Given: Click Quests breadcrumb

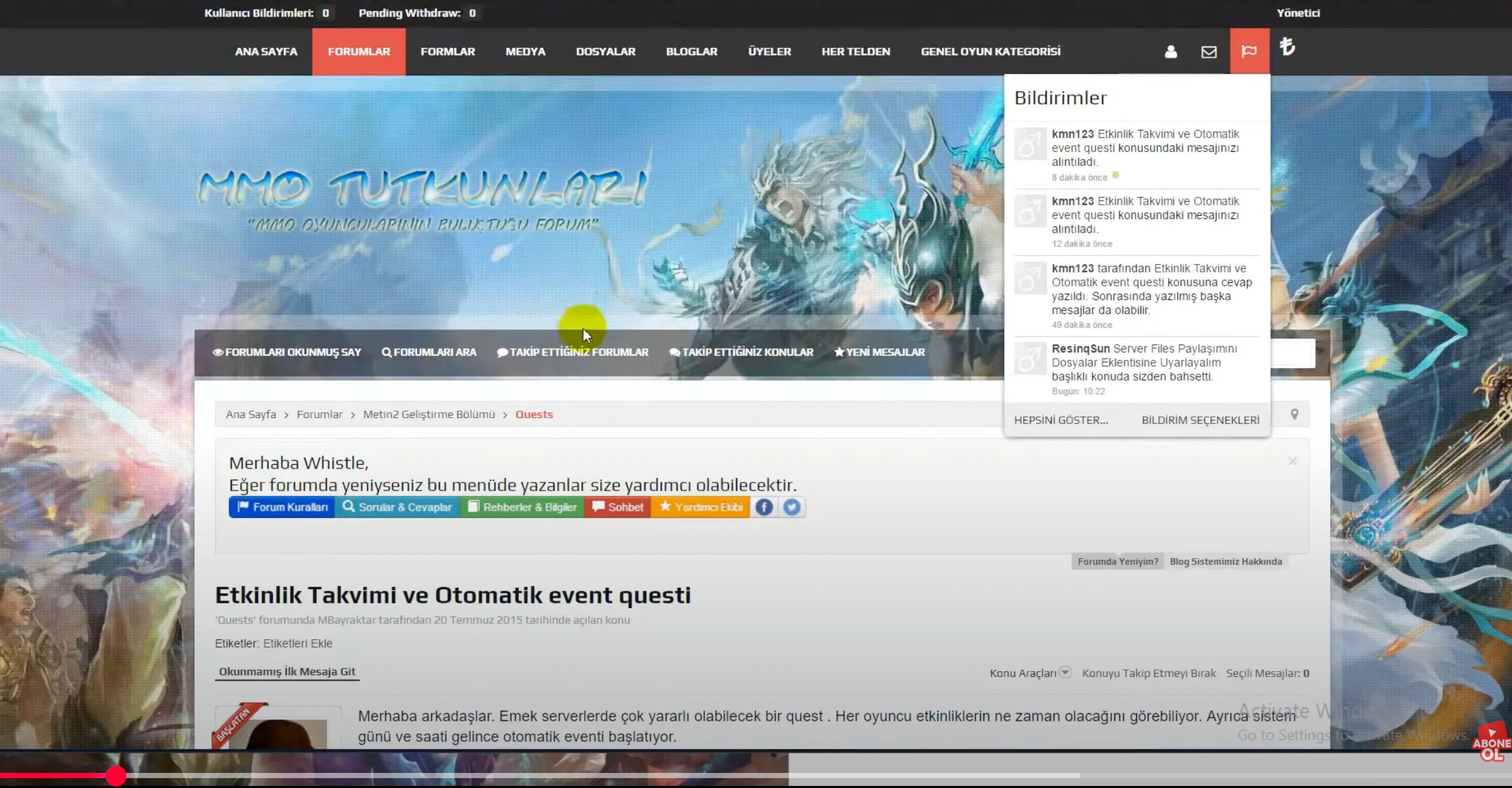Looking at the screenshot, I should point(534,415).
